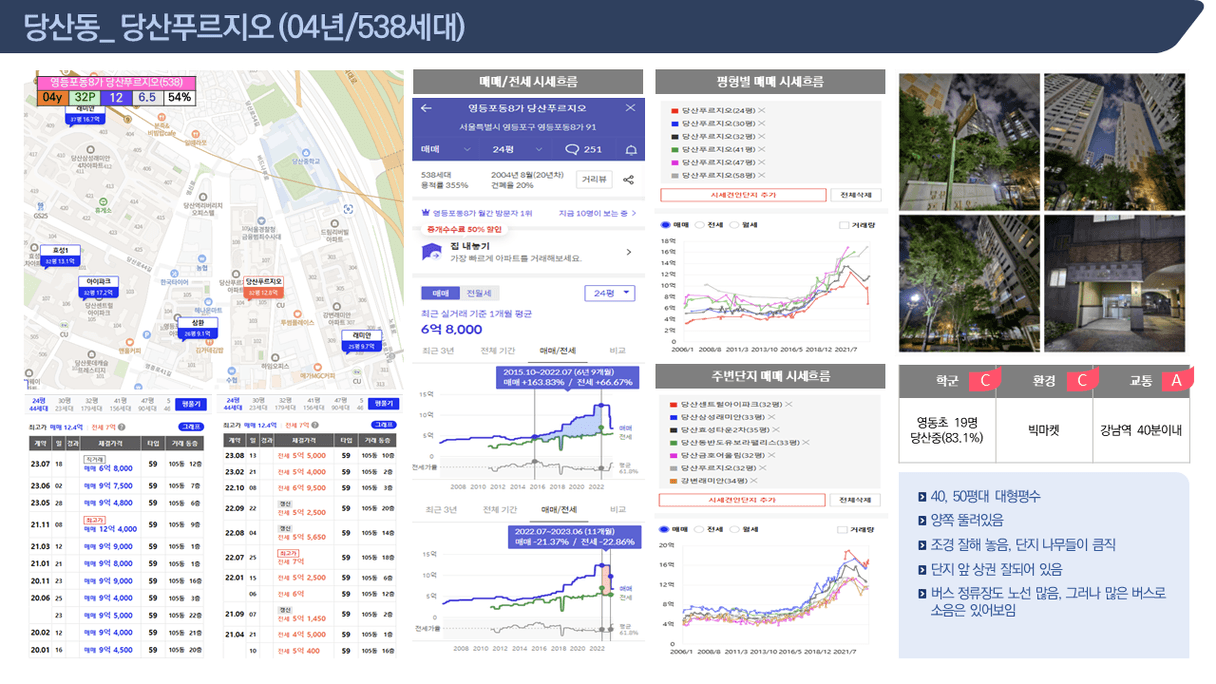The width and height of the screenshot is (1216, 684).
Task: Click the orange 04y badge
Action: 52,97
